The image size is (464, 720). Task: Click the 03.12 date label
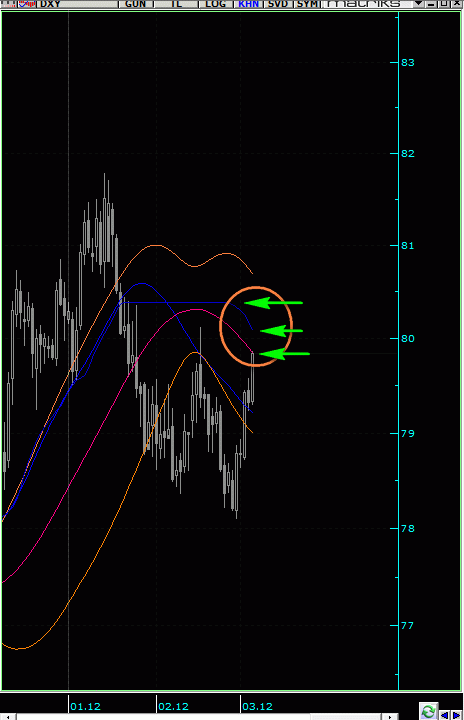click(257, 706)
